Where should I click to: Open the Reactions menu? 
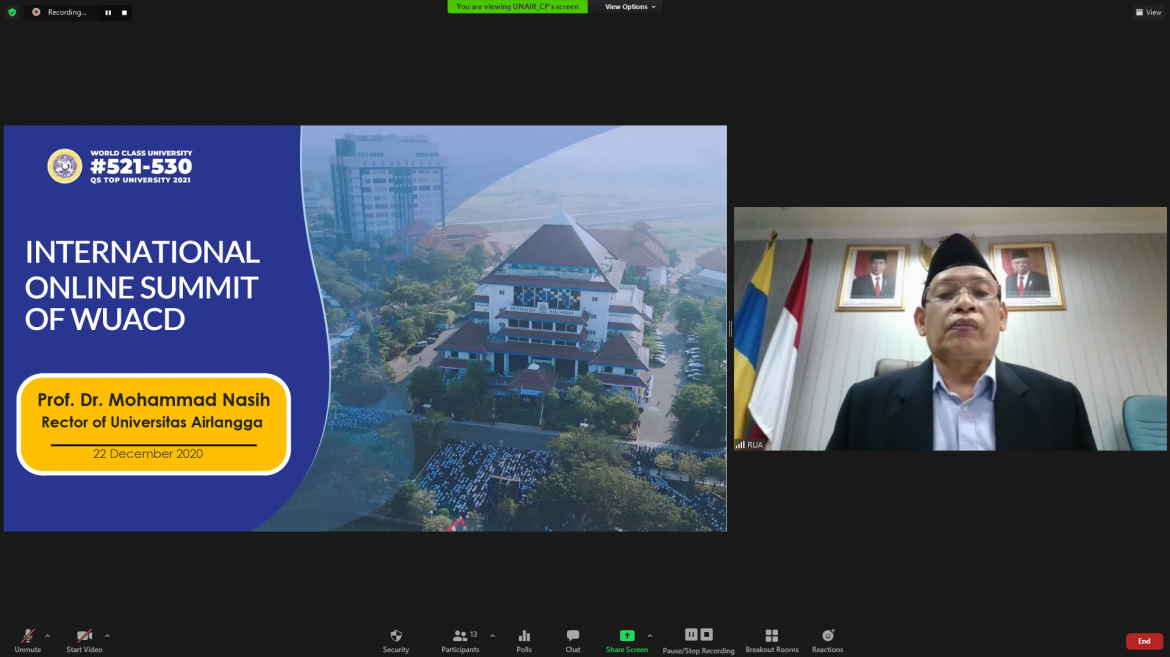tap(828, 641)
